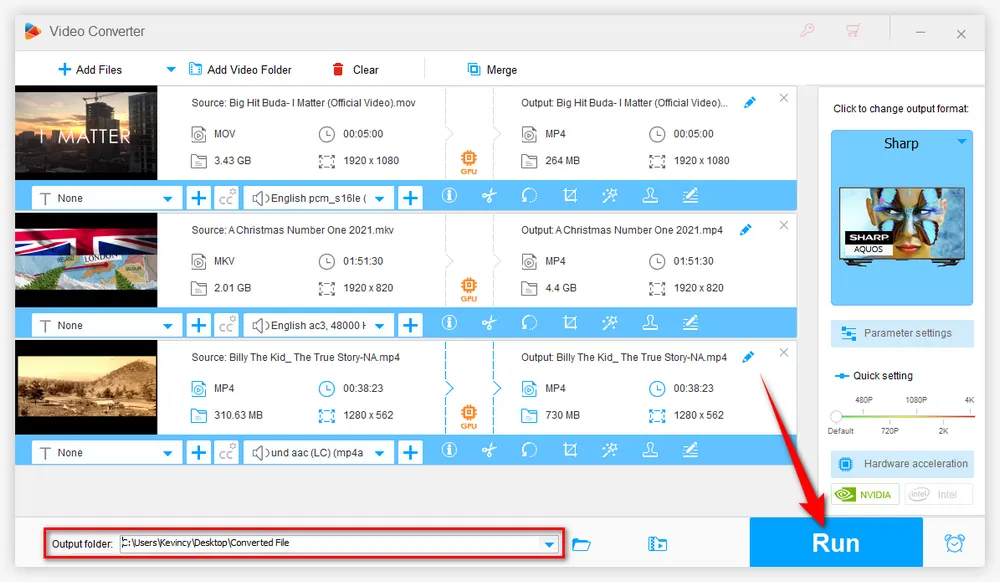The height and width of the screenshot is (582, 1000).
Task: Edit subtitles for Big Hit Buda video
Action: pos(690,196)
